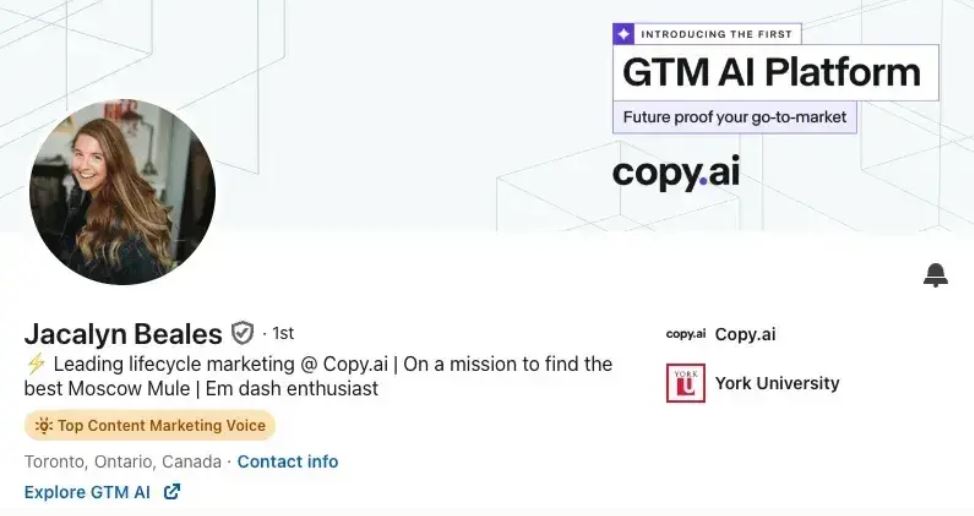Open the York University school name
Image resolution: width=974 pixels, height=516 pixels.
point(777,383)
